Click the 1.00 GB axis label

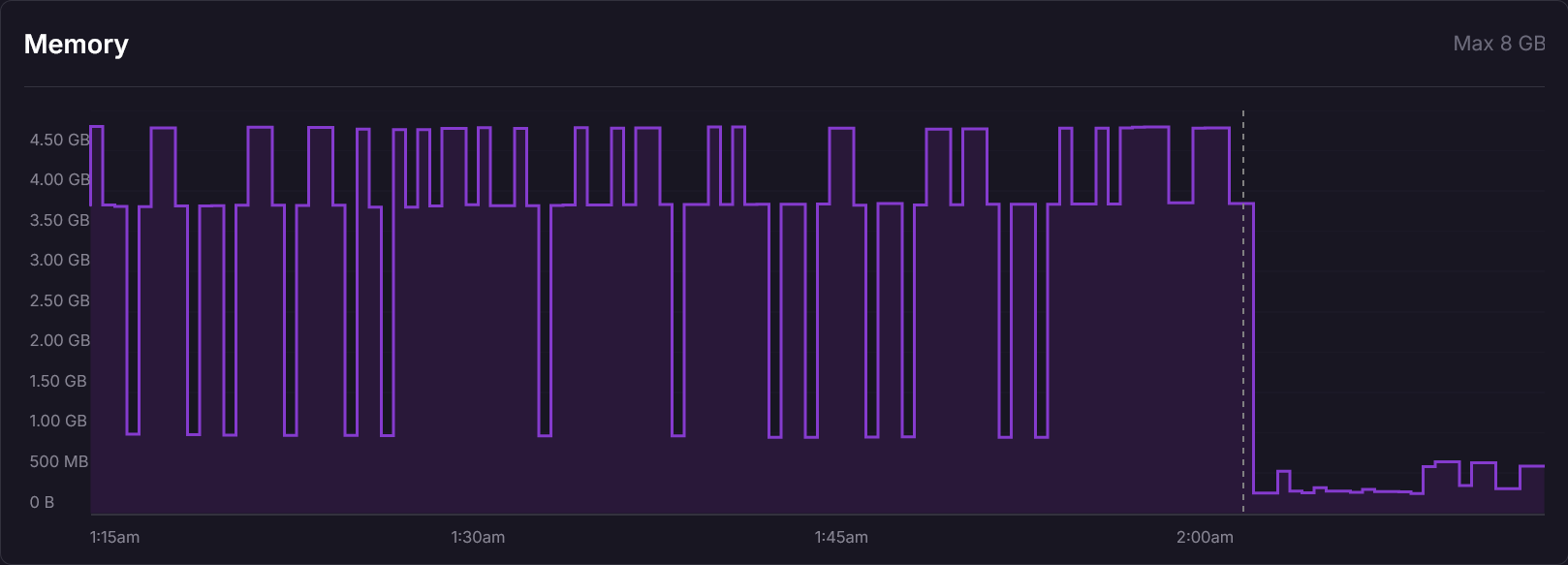58,421
